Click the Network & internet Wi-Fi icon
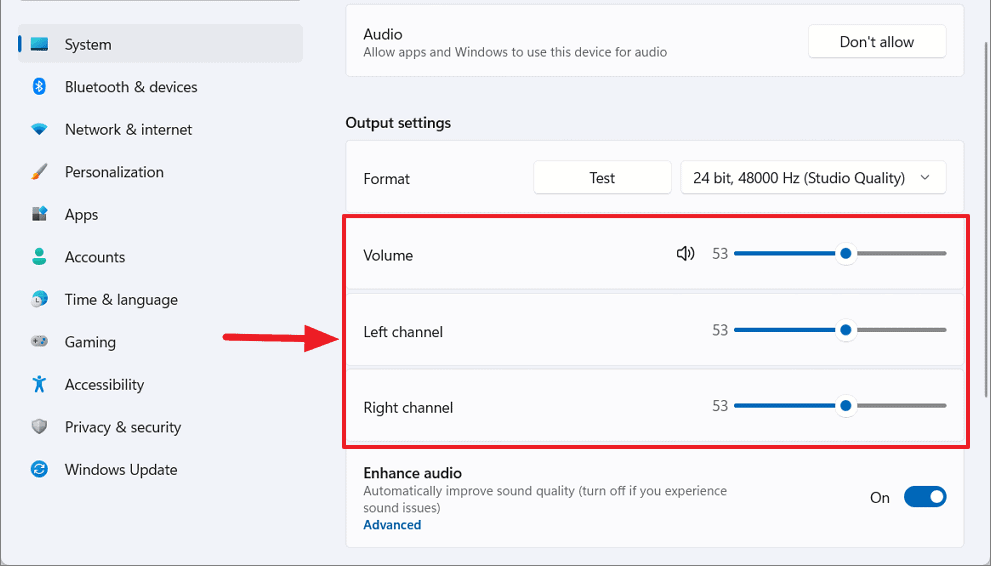The width and height of the screenshot is (991, 566). 40,130
